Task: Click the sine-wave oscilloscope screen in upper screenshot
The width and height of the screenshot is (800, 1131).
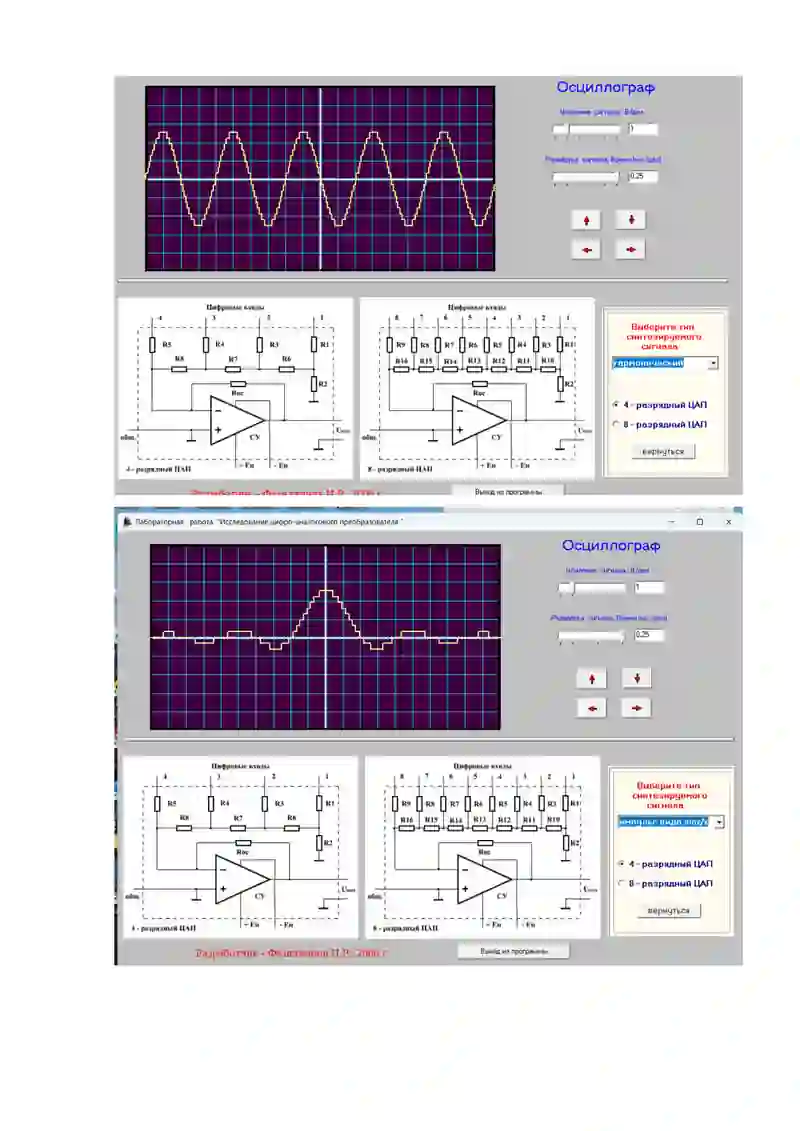Action: 320,178
